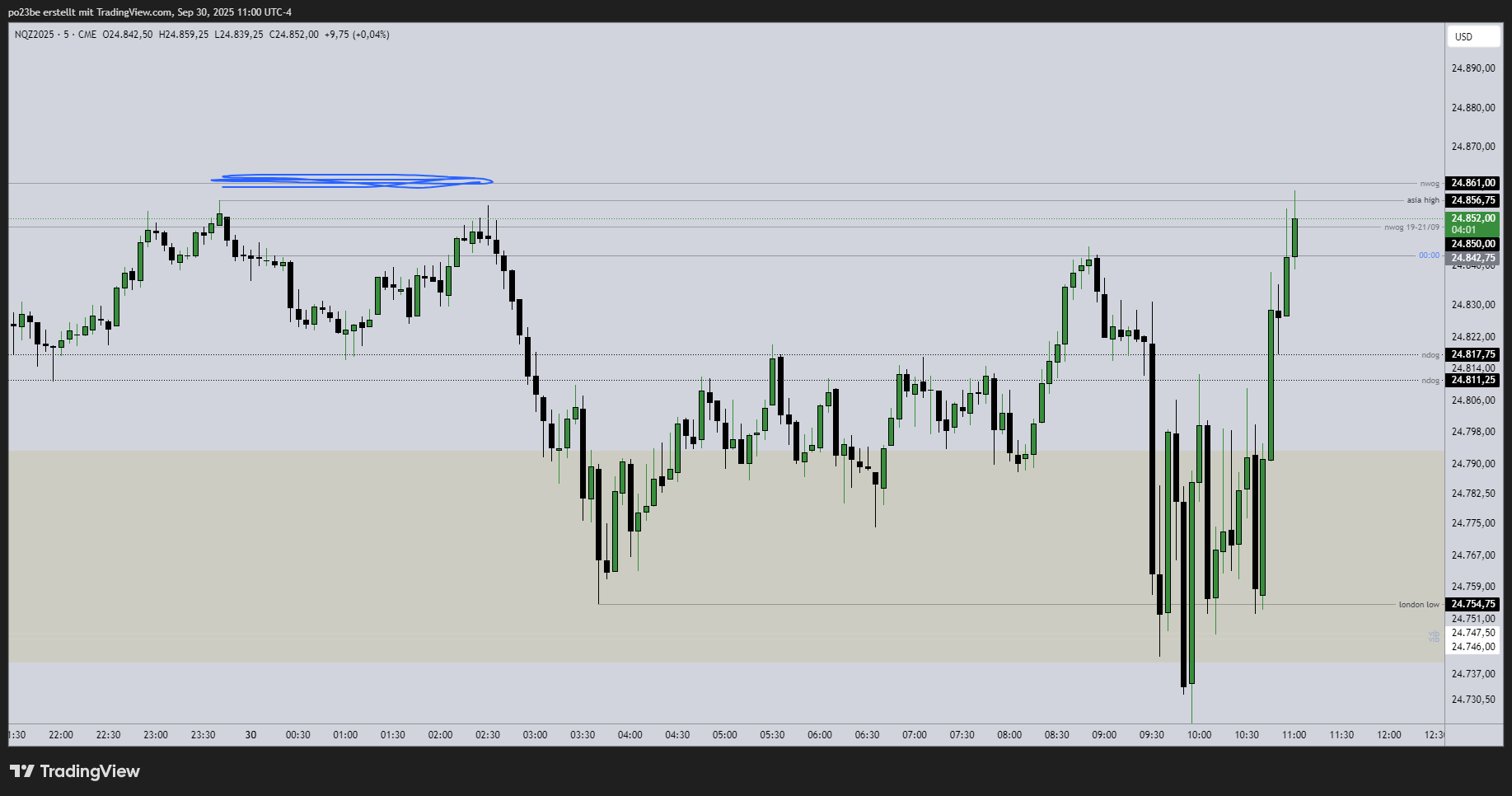Viewport: 1512px width, 796px height.
Task: Click the ndog label beside 24.817,75
Action: 1430,355
